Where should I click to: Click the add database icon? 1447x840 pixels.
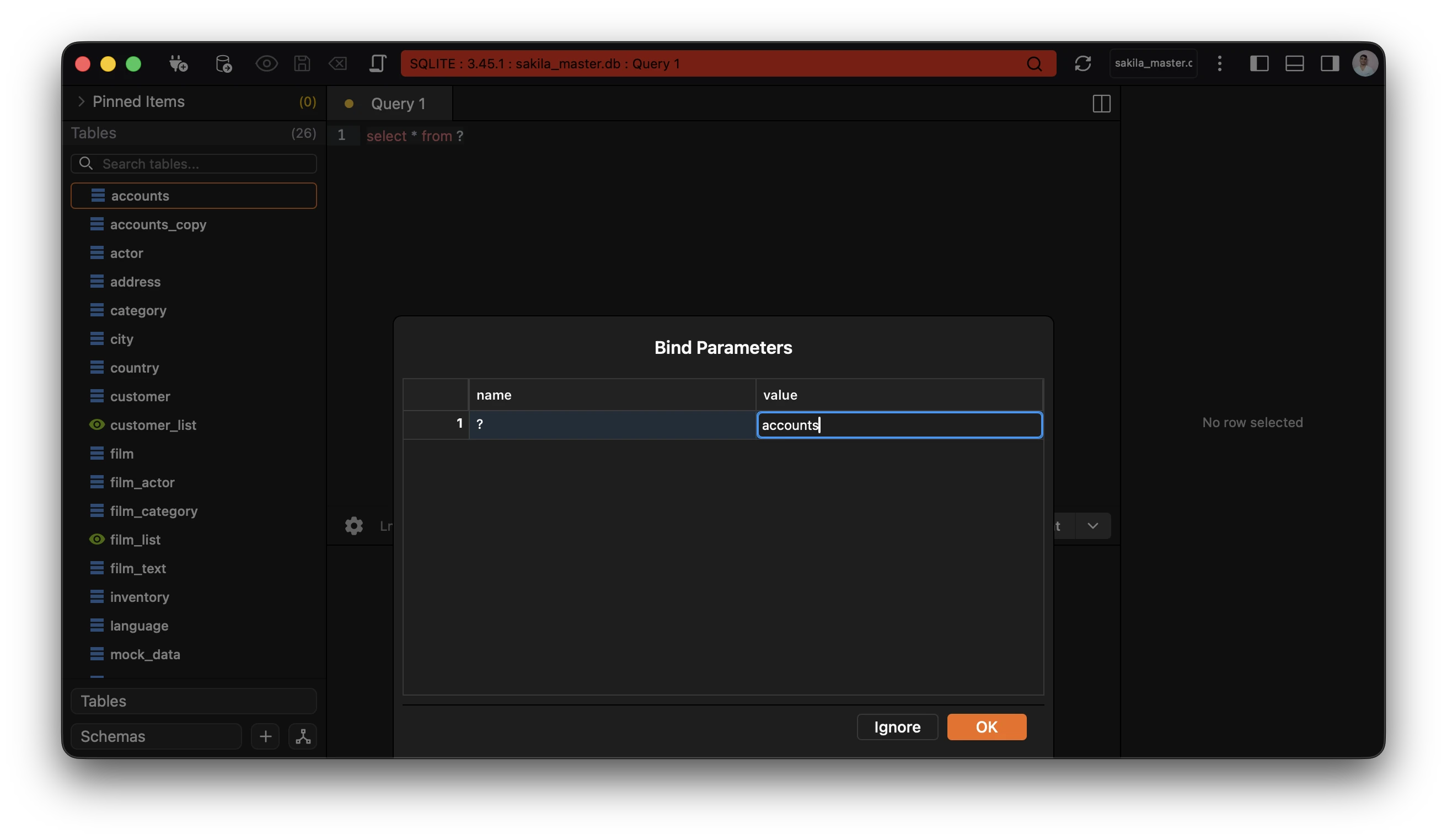pos(223,64)
